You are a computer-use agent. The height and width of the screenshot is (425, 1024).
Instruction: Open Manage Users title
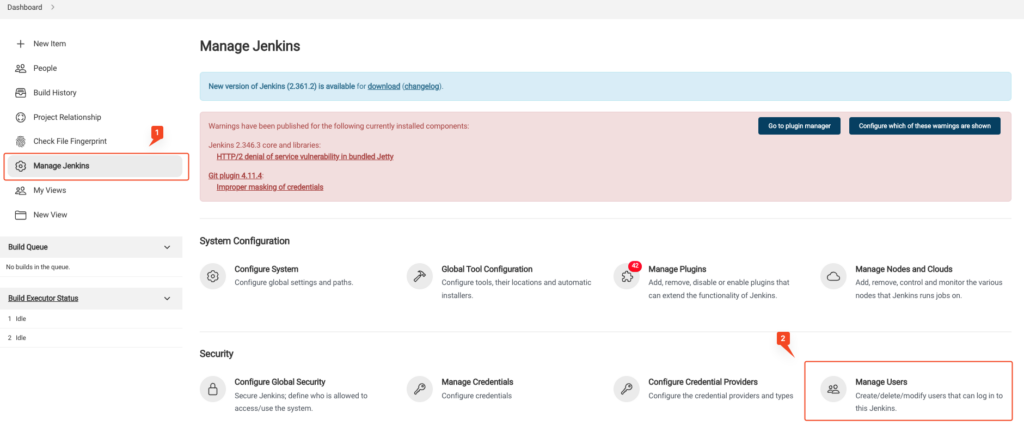click(x=882, y=382)
